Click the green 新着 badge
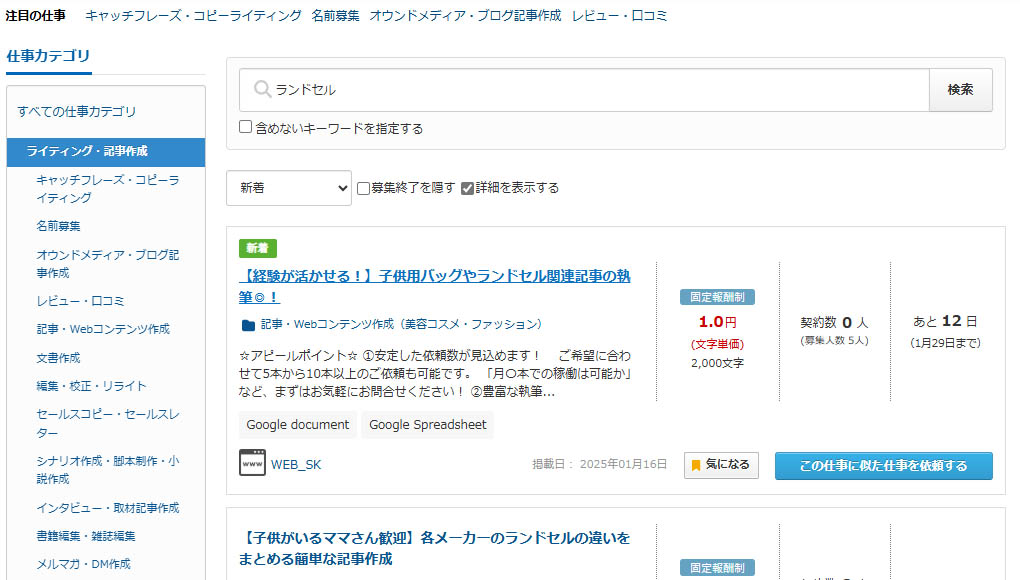The height and width of the screenshot is (580, 1020). click(258, 248)
